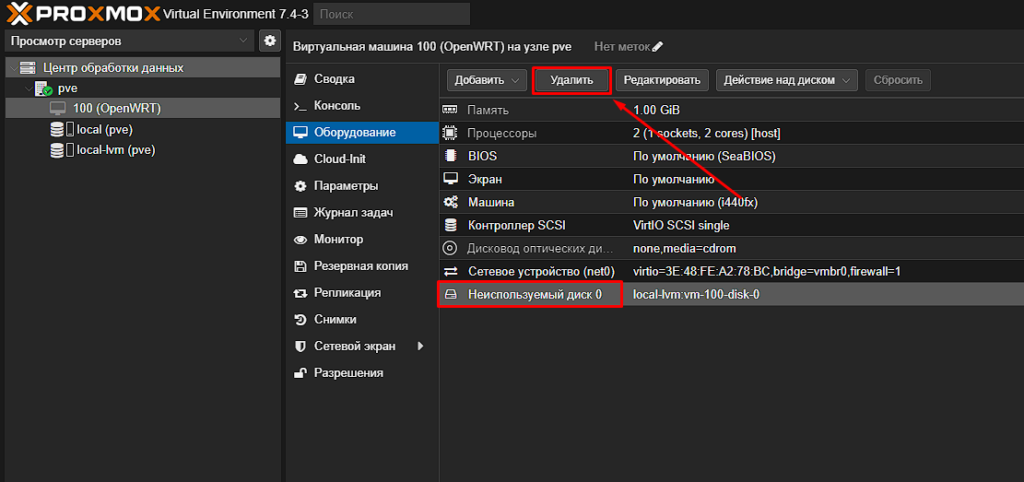Click the Контроллер SCSI database icon
The height and width of the screenshot is (482, 1024).
tap(450, 225)
